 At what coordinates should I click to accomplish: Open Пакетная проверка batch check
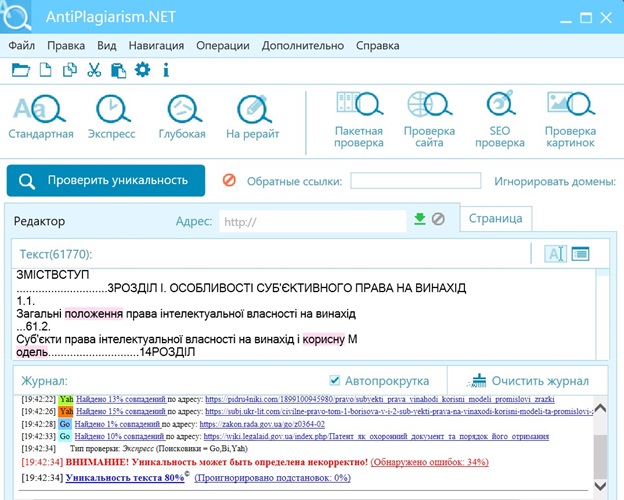click(x=359, y=119)
